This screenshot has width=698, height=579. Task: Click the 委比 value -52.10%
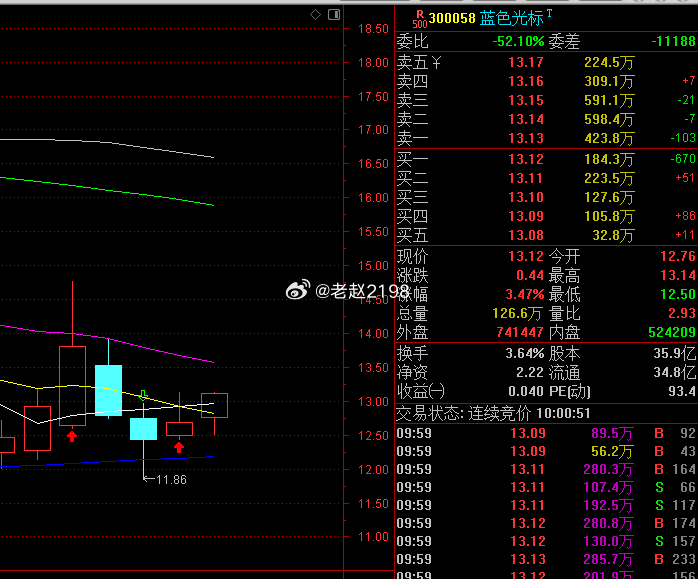click(x=518, y=41)
